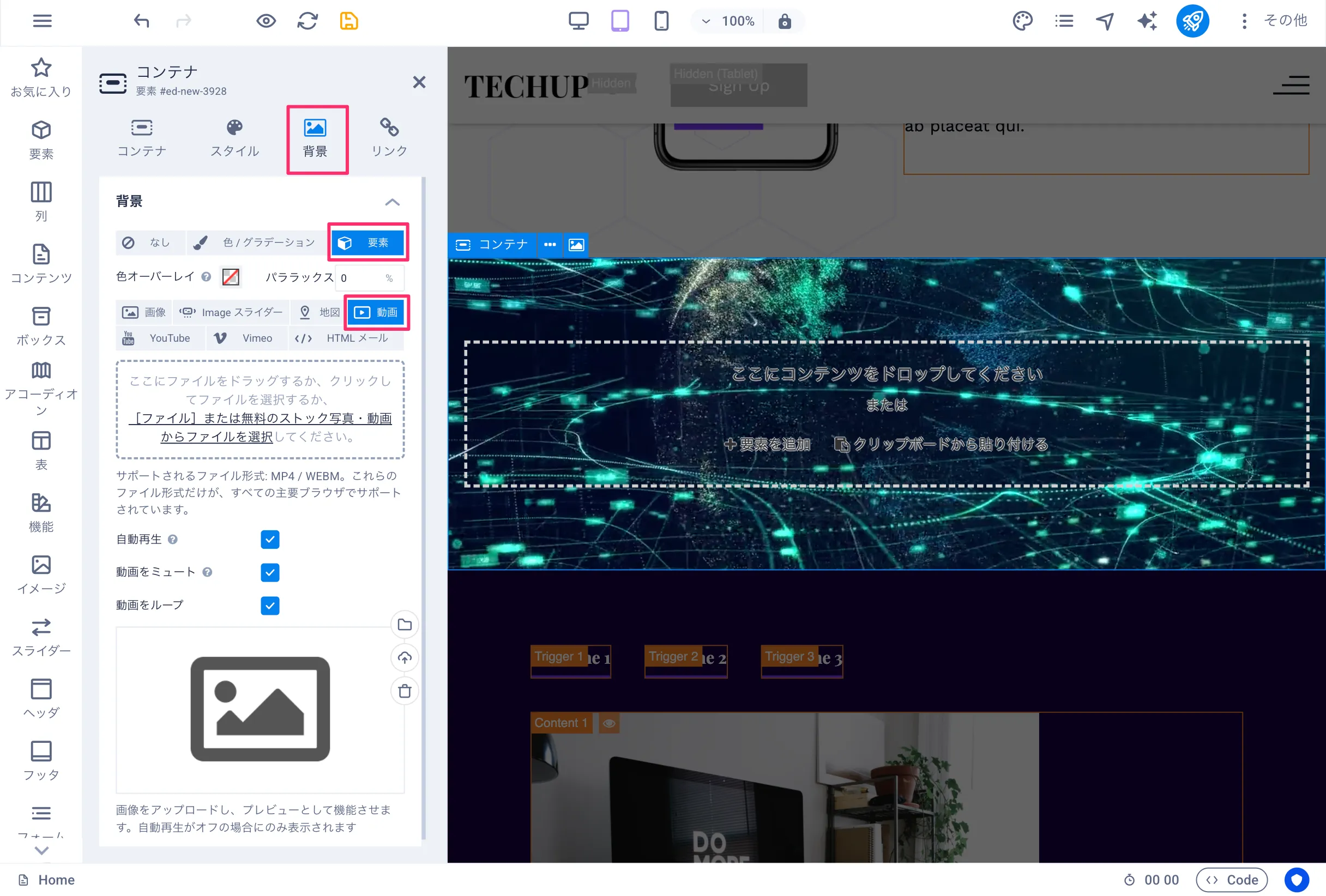Select 動画 video background type
The image size is (1326, 896).
click(376, 312)
